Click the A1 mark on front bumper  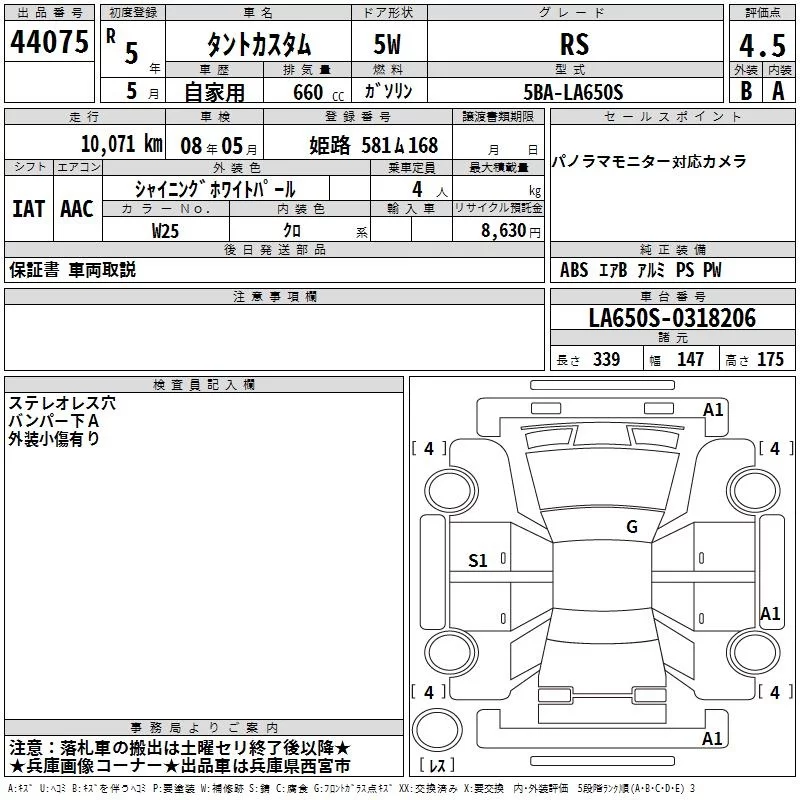point(713,410)
